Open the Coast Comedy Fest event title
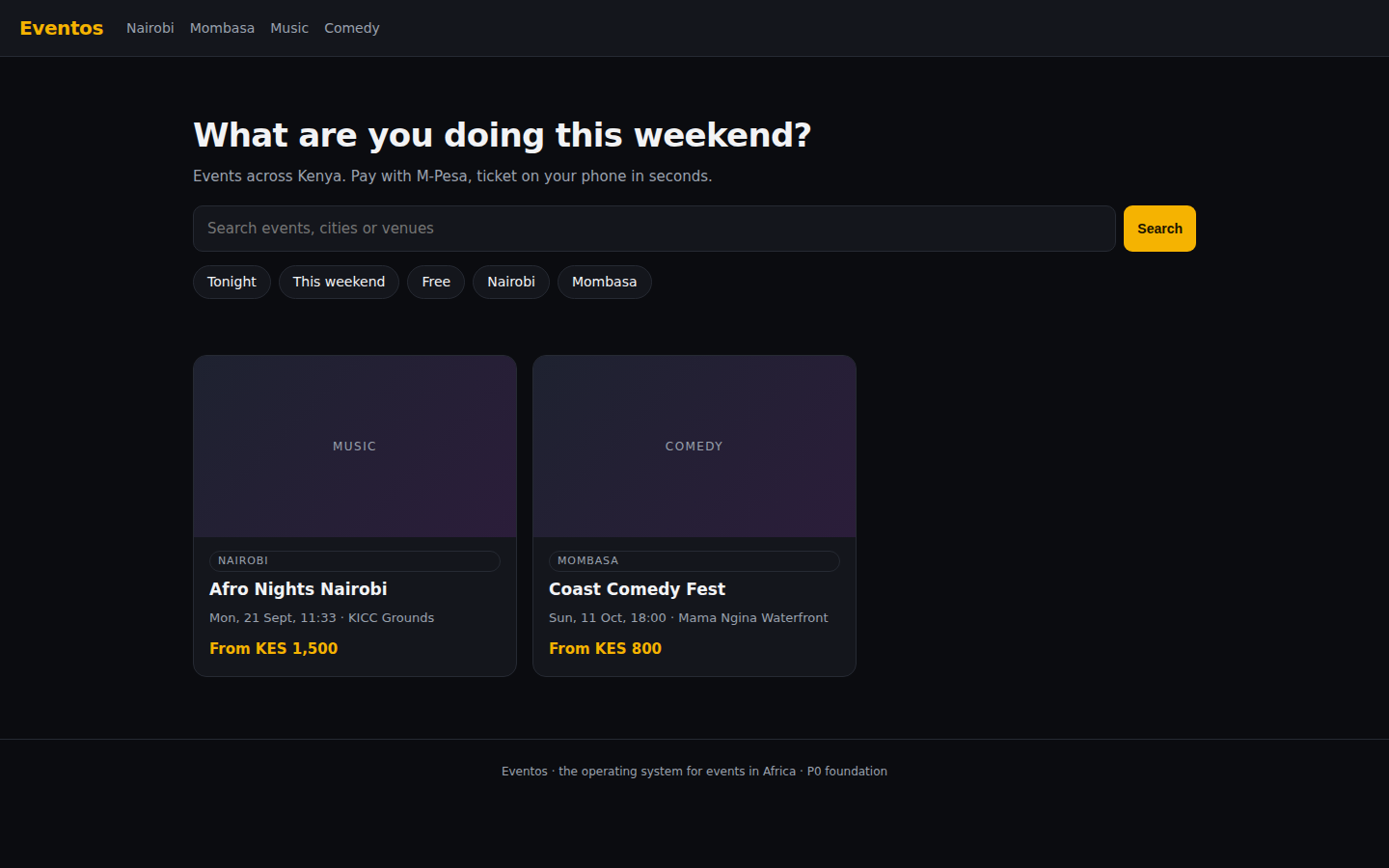The width and height of the screenshot is (1389, 868). pos(637,589)
